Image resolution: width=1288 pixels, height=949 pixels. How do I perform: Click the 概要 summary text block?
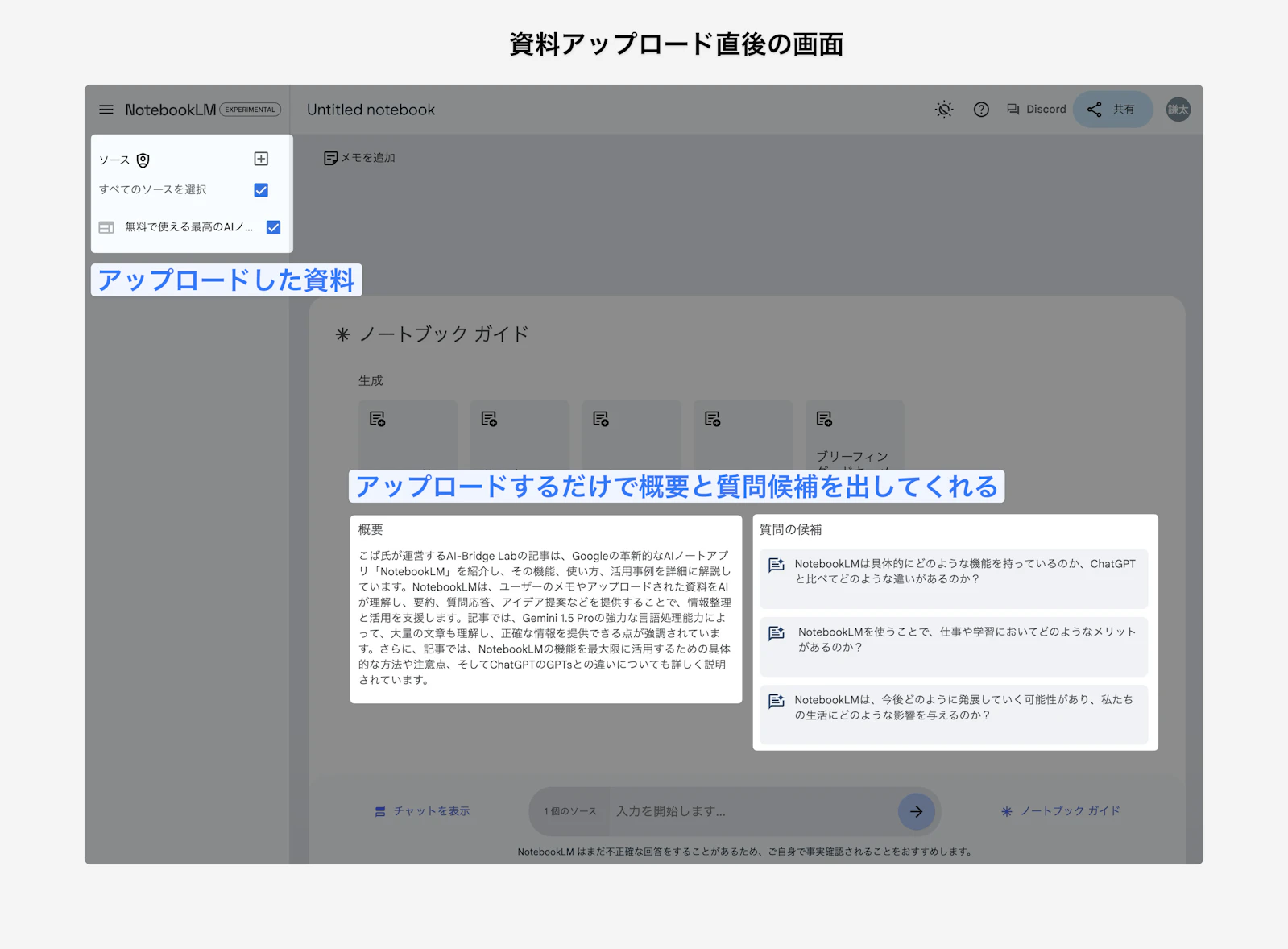coord(546,617)
